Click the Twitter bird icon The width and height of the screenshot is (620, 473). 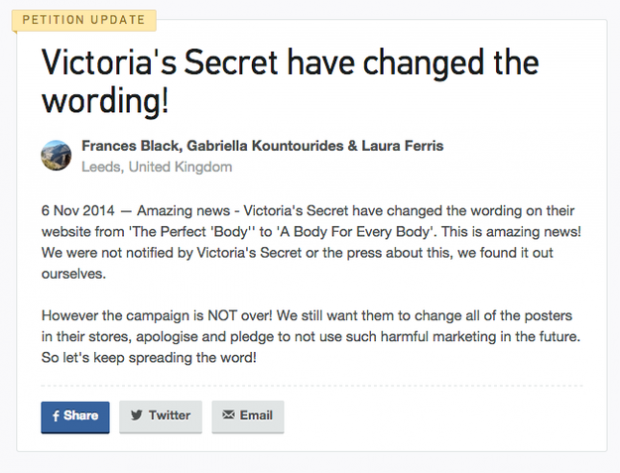(136, 415)
